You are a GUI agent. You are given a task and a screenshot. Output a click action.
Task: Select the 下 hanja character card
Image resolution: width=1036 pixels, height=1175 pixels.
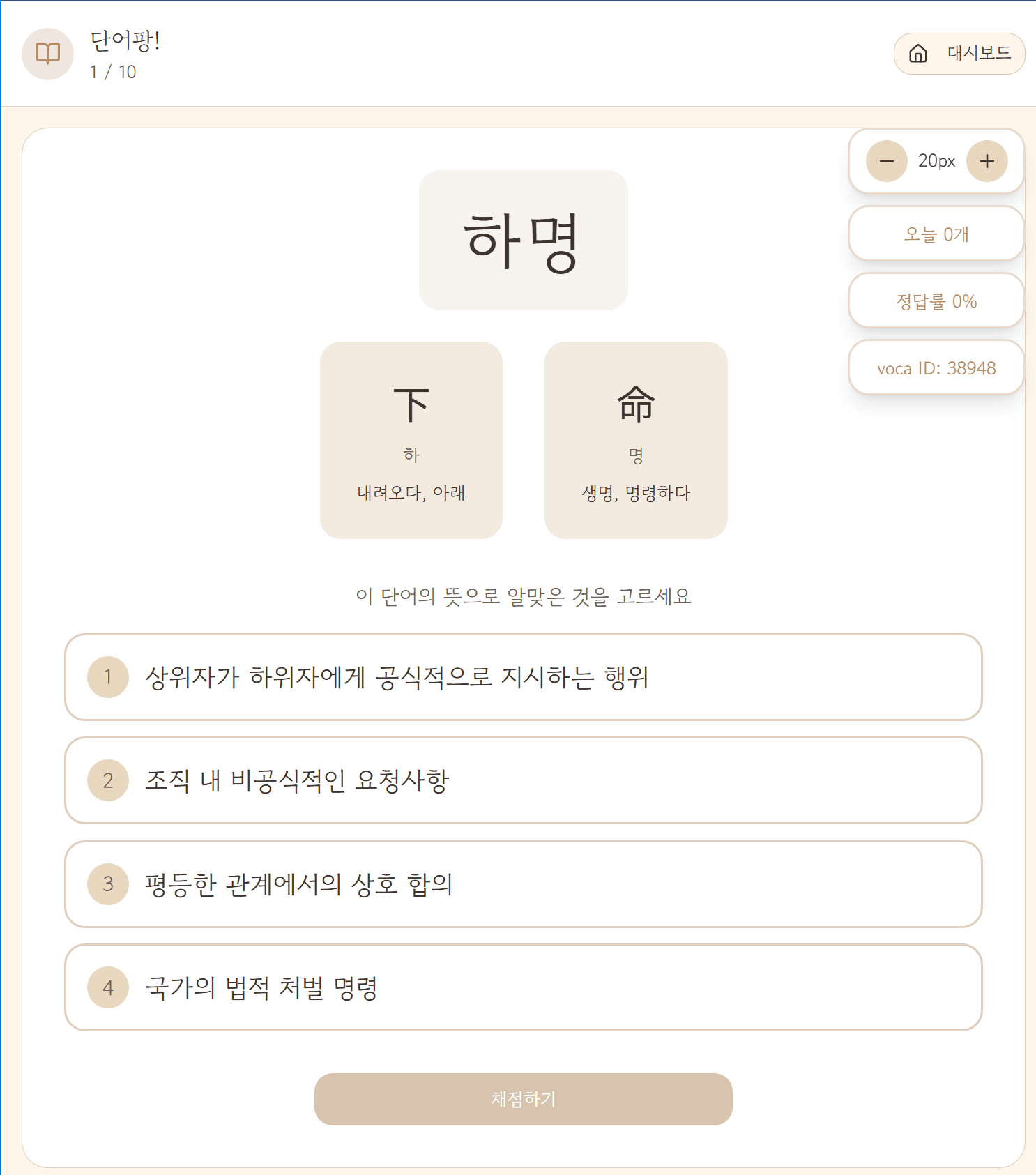pos(411,439)
